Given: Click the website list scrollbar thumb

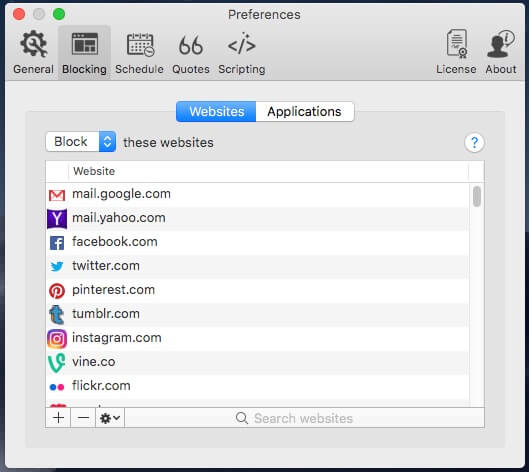Looking at the screenshot, I should [477, 196].
